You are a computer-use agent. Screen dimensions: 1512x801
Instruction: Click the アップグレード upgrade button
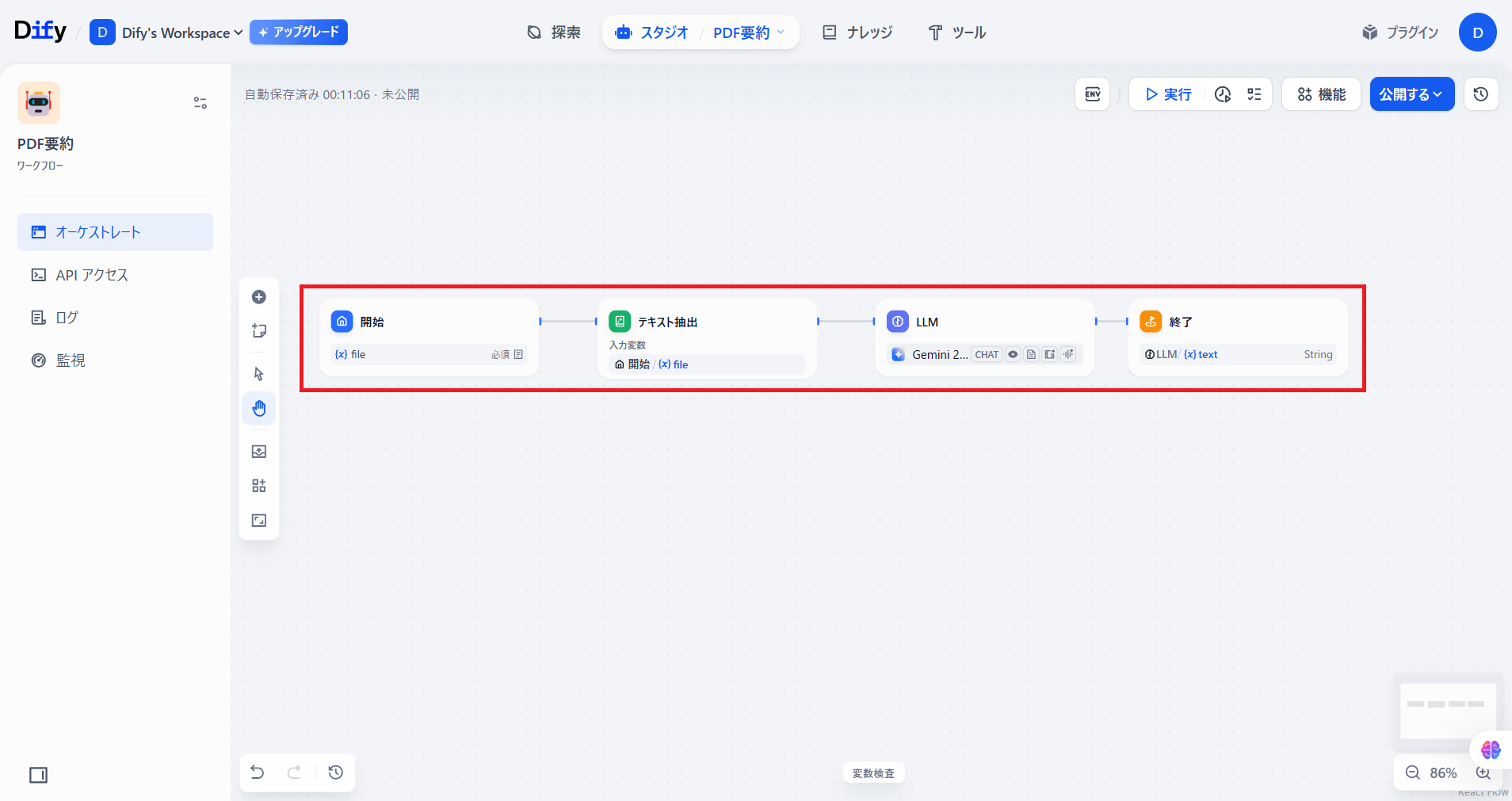coord(299,32)
